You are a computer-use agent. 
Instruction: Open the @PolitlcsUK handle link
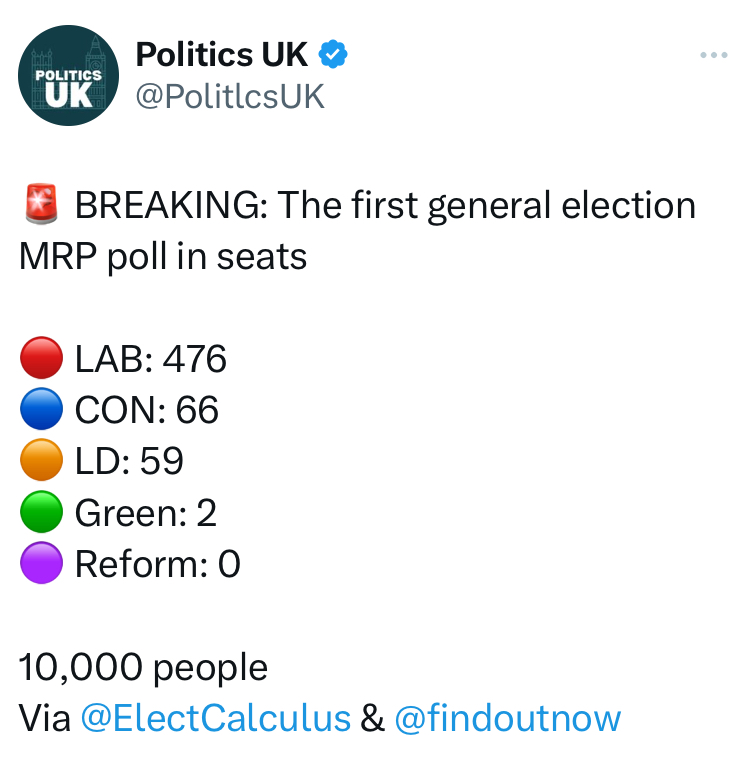coord(230,96)
